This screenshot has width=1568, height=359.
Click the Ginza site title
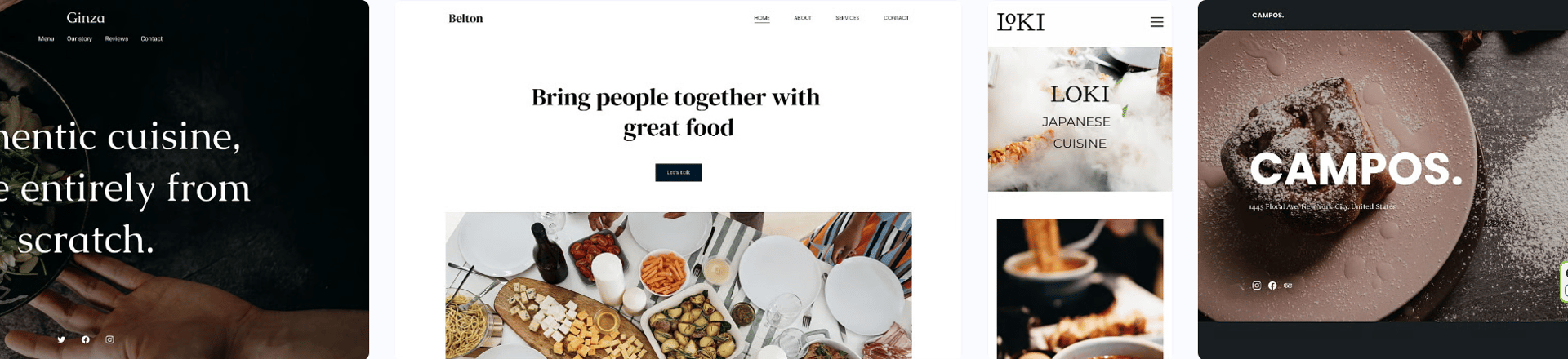click(x=86, y=17)
